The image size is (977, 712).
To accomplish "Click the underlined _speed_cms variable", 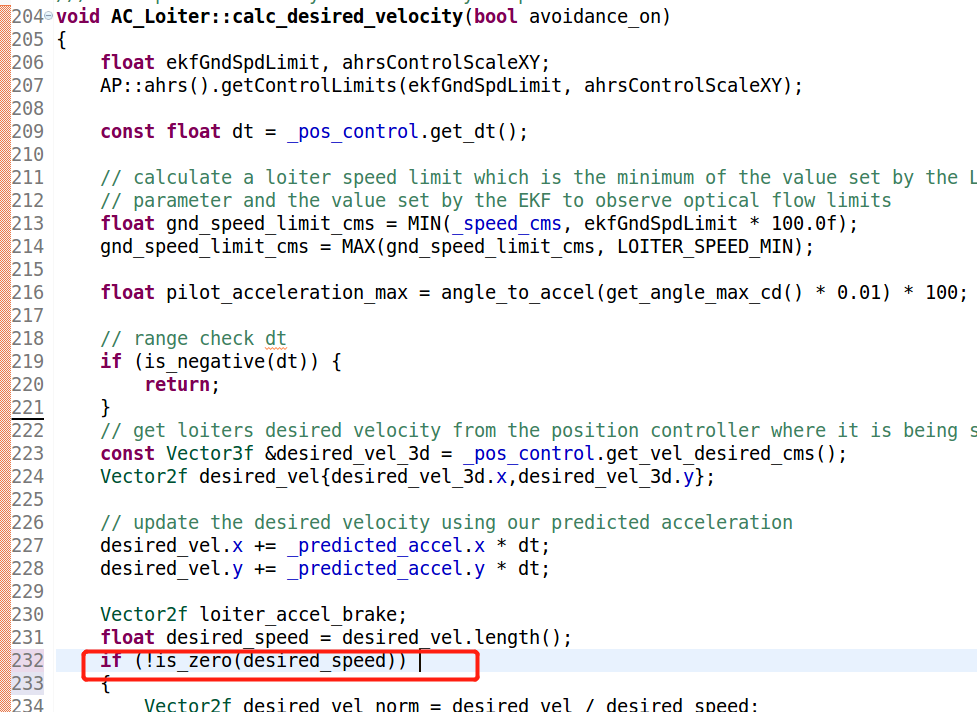I will [x=510, y=223].
